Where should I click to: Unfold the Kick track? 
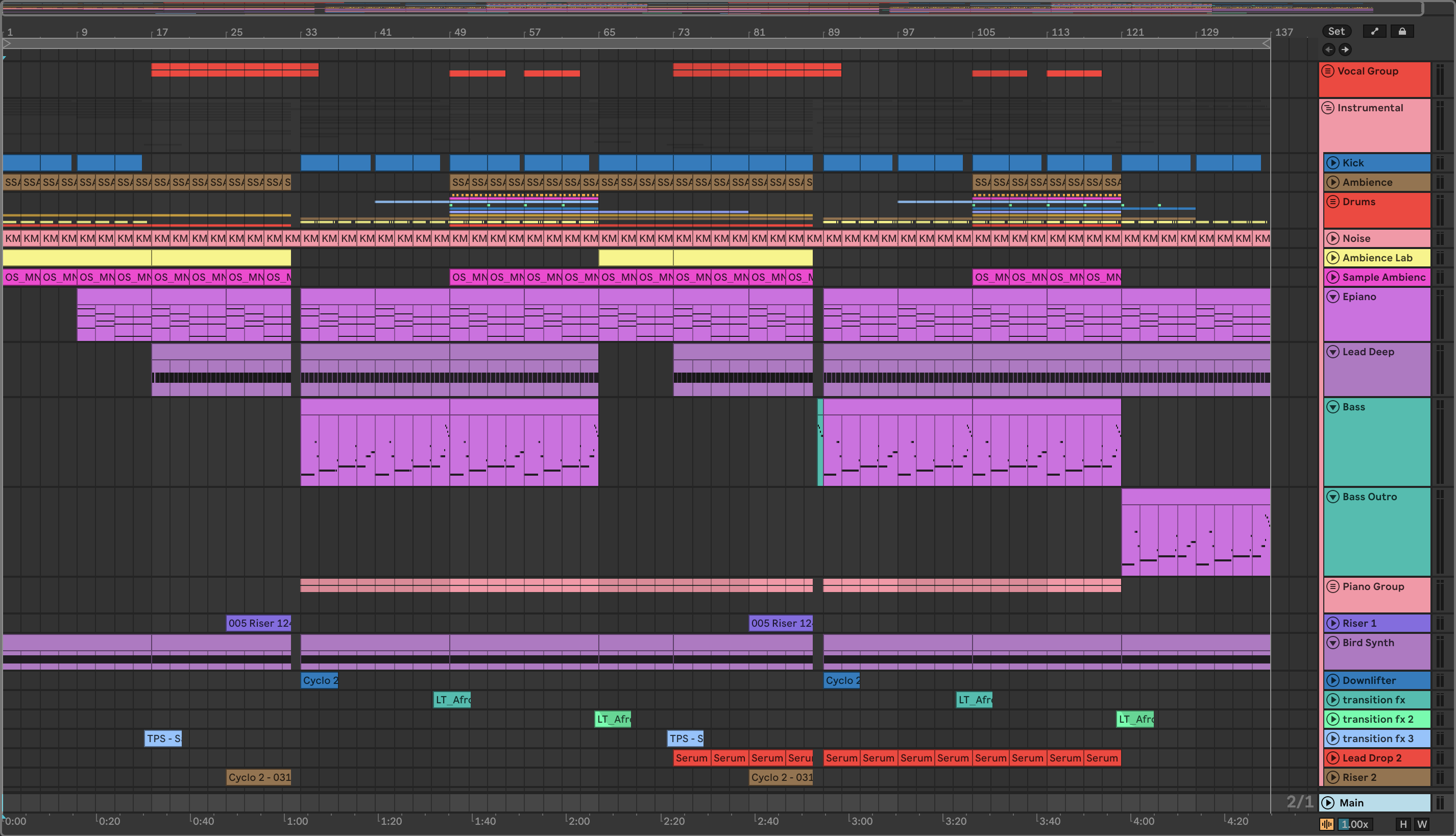1332,163
